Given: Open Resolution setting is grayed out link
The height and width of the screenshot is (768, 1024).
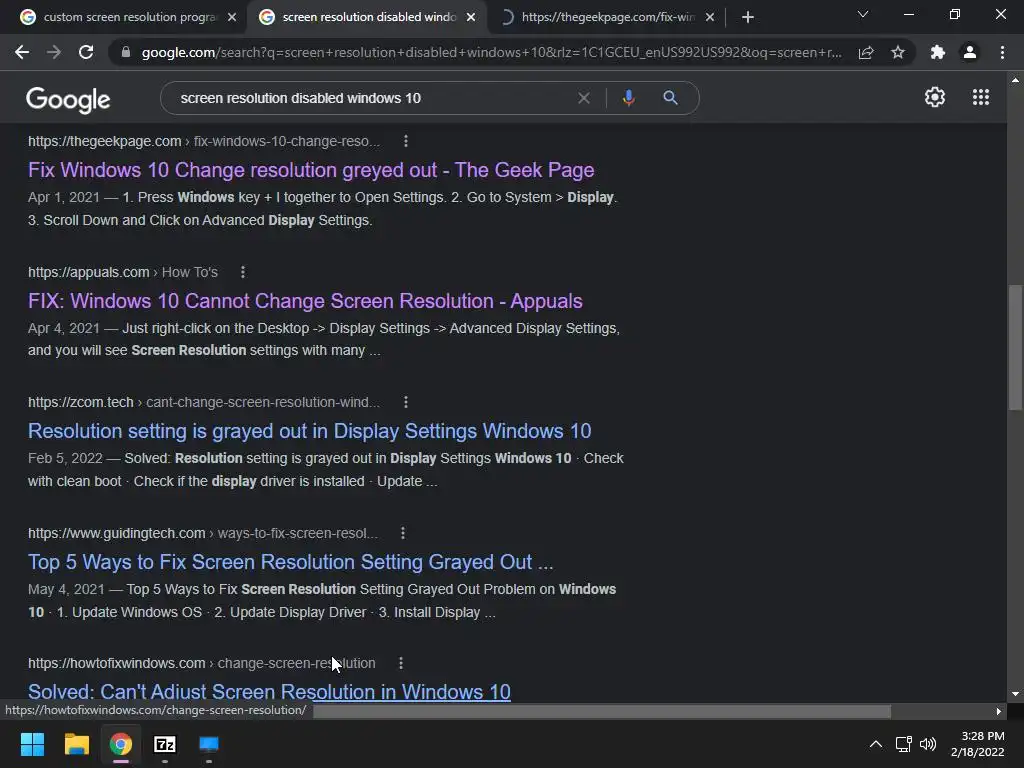Looking at the screenshot, I should (x=310, y=431).
